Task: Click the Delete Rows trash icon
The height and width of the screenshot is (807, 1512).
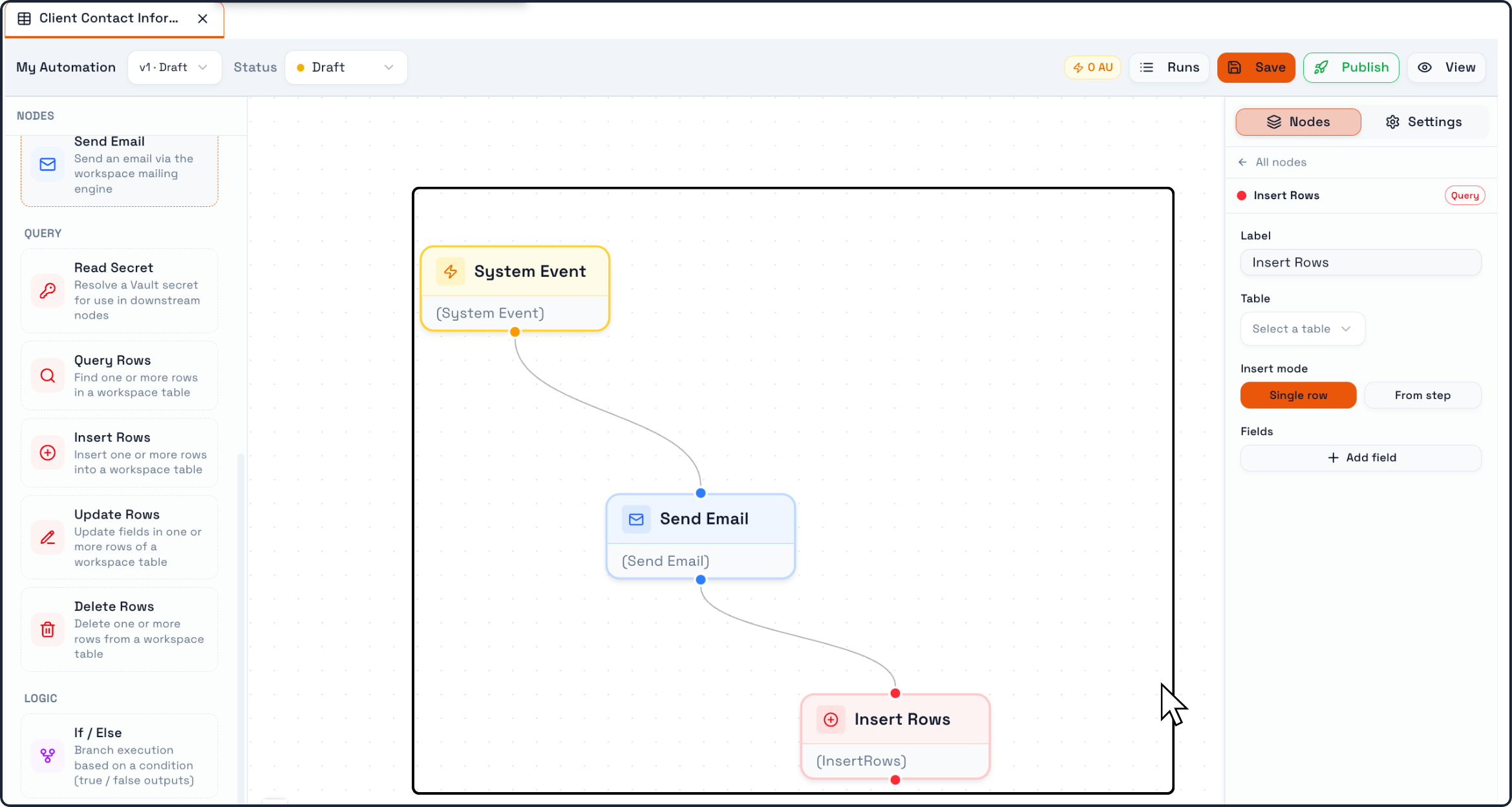Action: (x=48, y=630)
